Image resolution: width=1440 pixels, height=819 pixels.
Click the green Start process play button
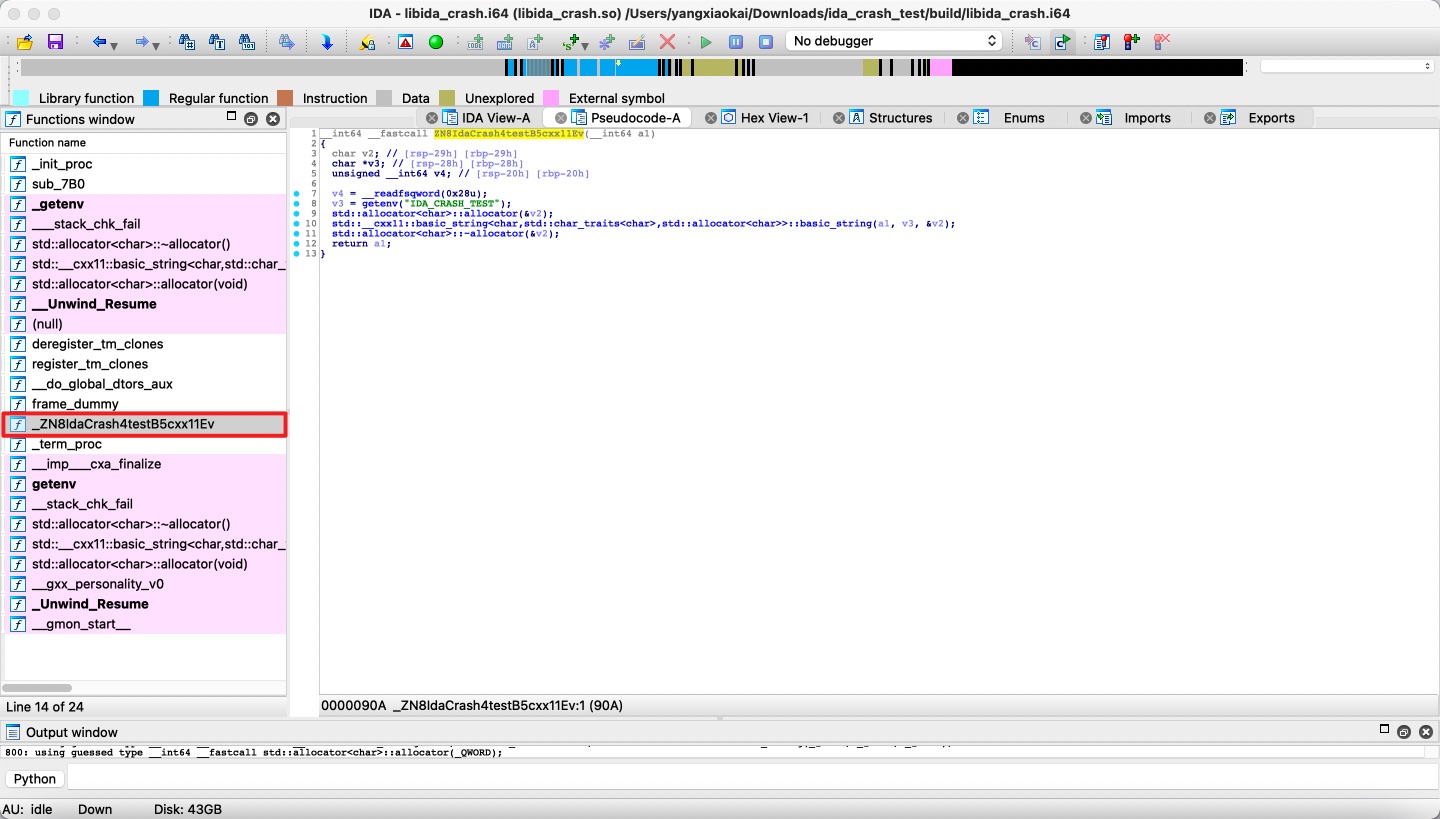pyautogui.click(x=706, y=42)
